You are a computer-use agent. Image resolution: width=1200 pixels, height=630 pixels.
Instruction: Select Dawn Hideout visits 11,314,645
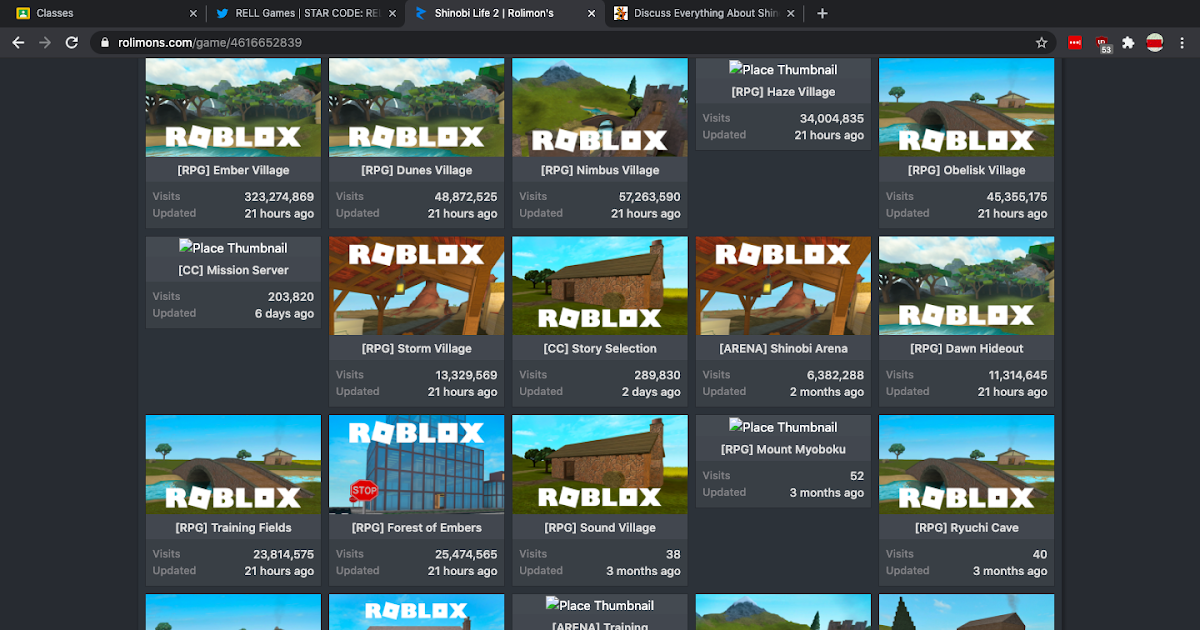[x=1016, y=376]
